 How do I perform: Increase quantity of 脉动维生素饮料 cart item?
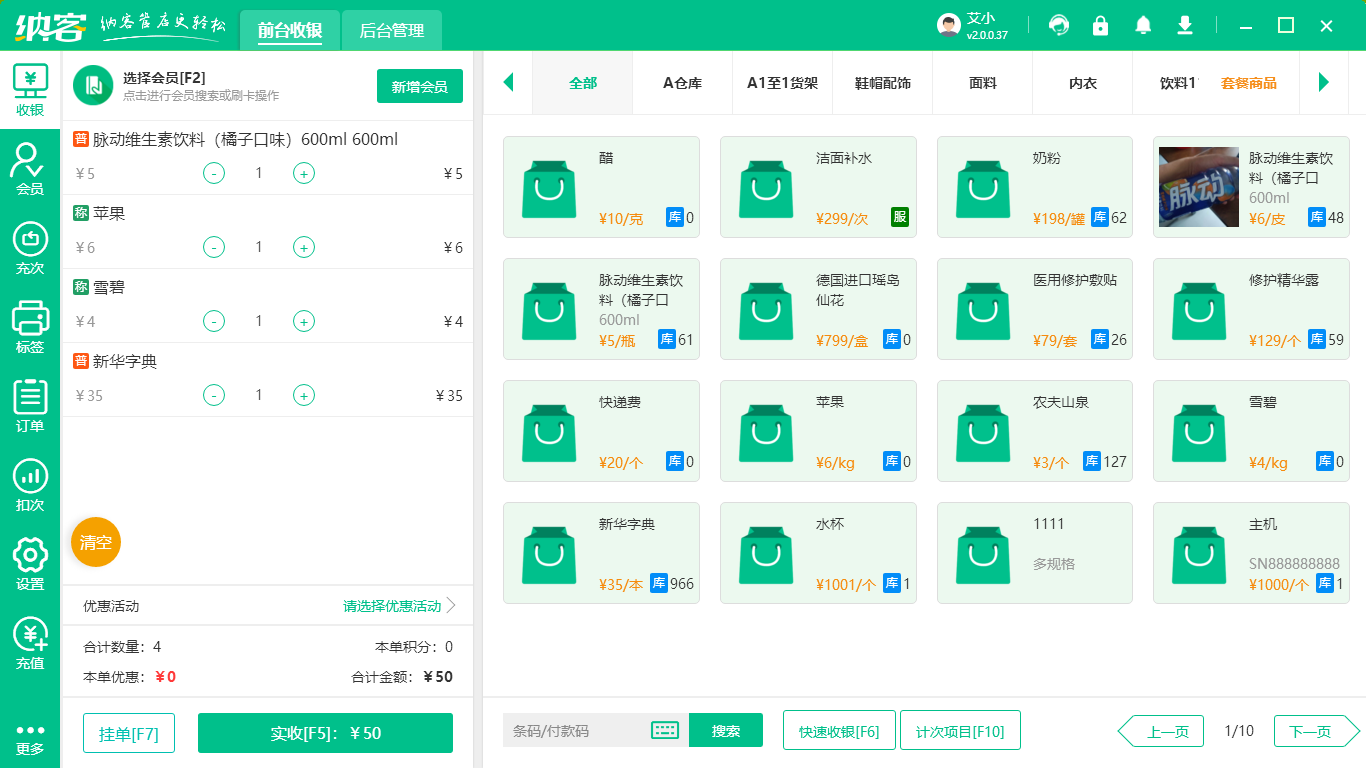pos(304,173)
